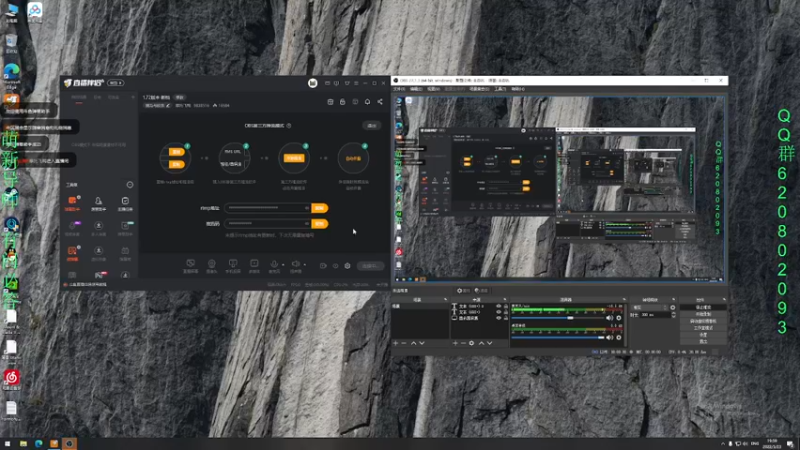Remove scene with minus icon in OBS Scenes panel
Screen dimensions: 800x450
(404, 343)
